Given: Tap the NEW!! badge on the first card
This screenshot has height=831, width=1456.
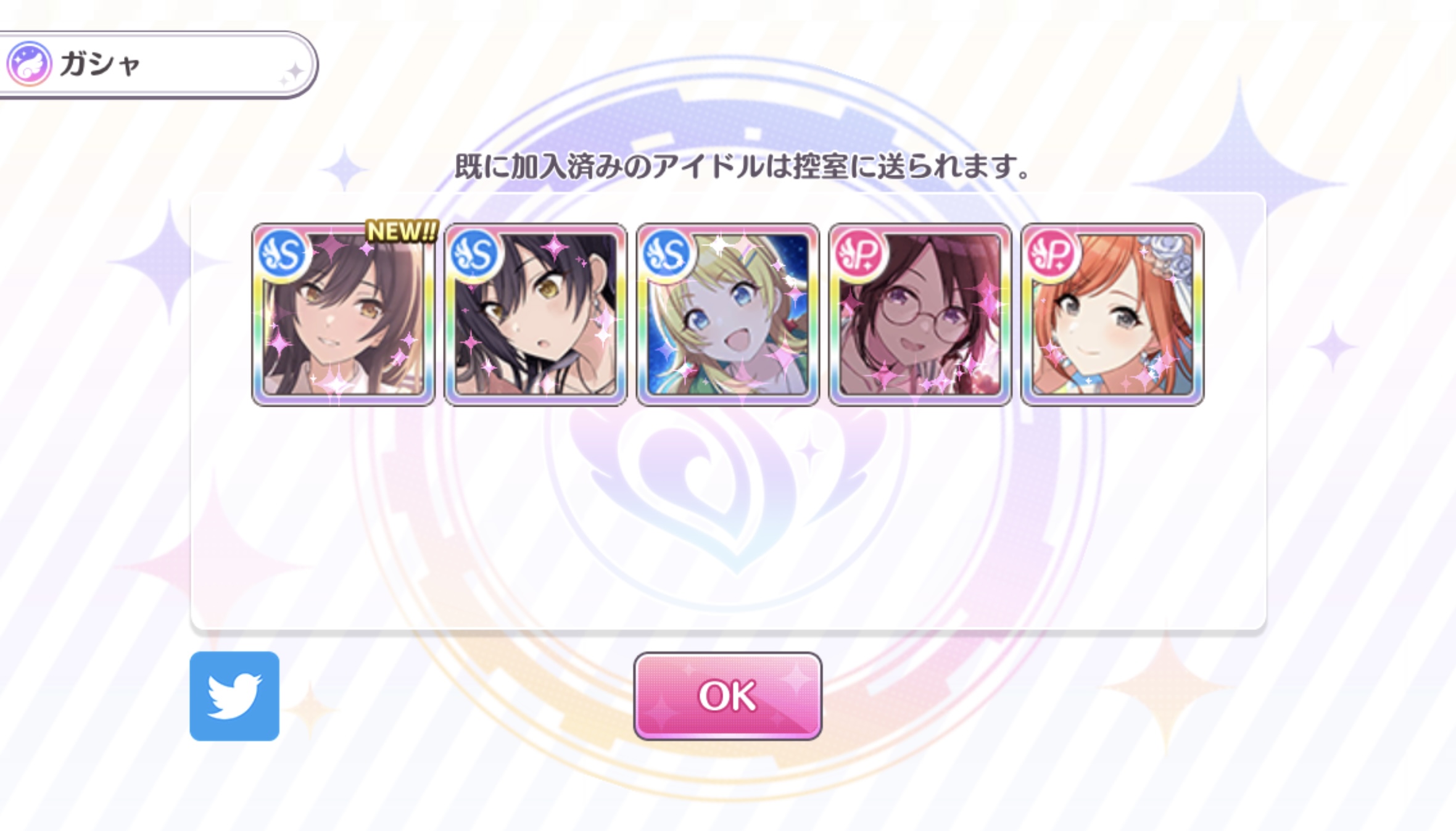Looking at the screenshot, I should coord(402,231).
